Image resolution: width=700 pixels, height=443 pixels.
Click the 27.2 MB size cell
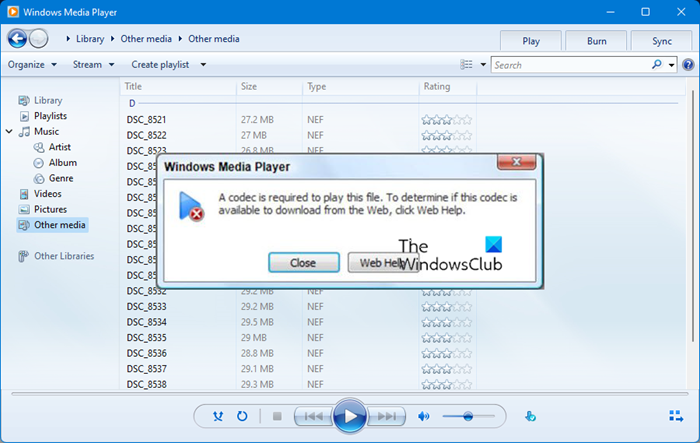[x=257, y=120]
